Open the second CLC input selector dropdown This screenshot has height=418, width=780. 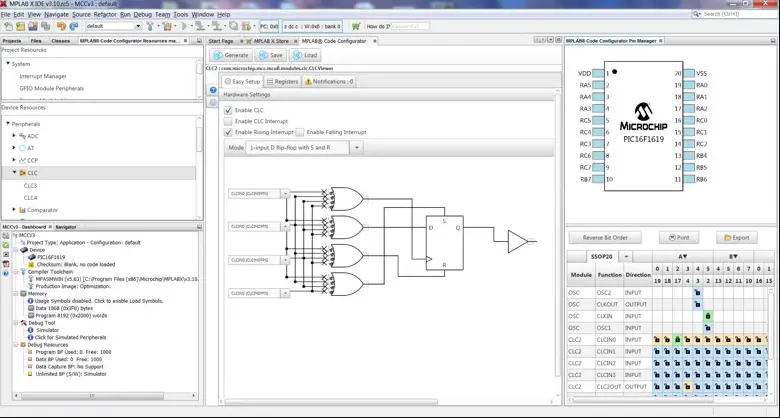286,226
